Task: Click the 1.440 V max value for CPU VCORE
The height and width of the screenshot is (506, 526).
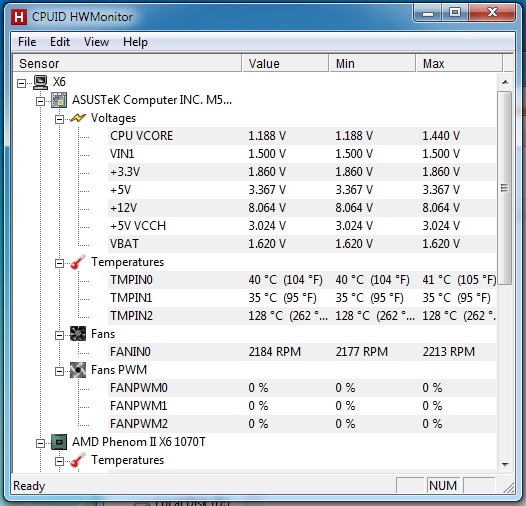Action: [x=441, y=136]
